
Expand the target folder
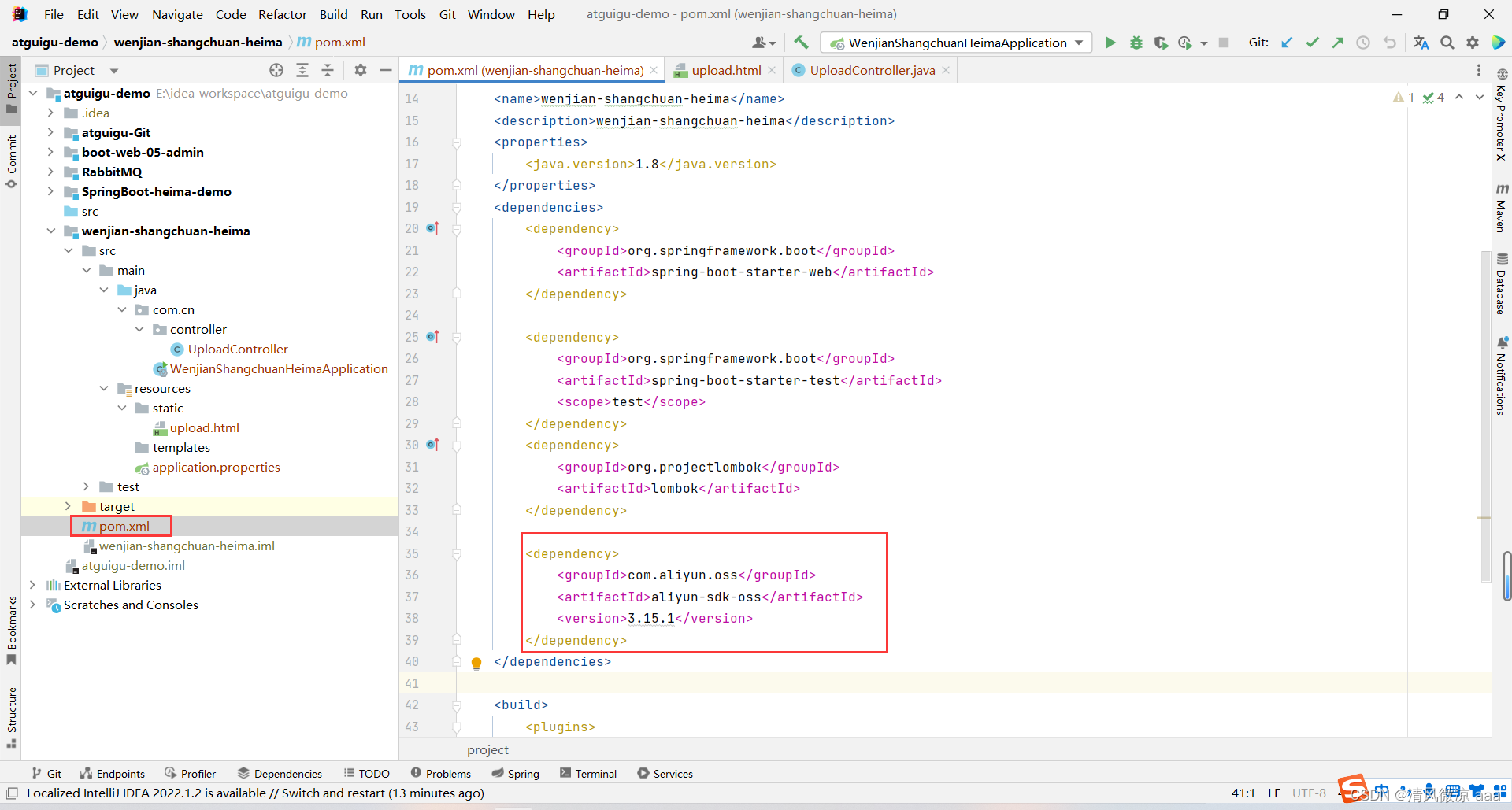click(x=68, y=506)
